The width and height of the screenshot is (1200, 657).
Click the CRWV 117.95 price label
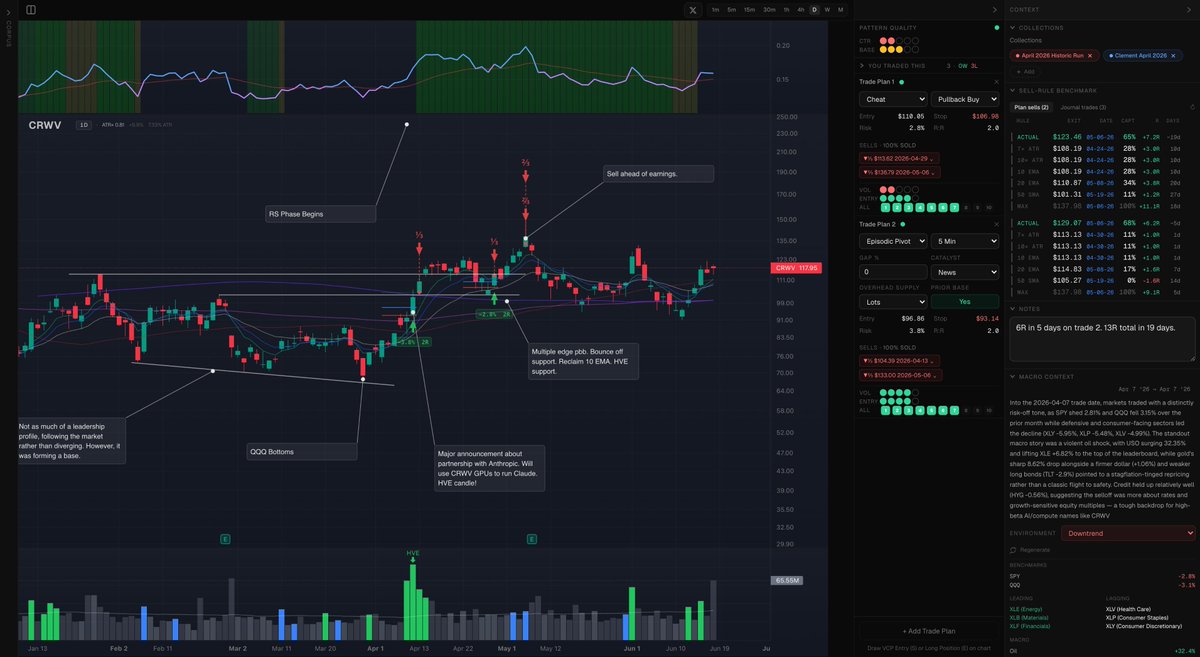click(x=796, y=268)
